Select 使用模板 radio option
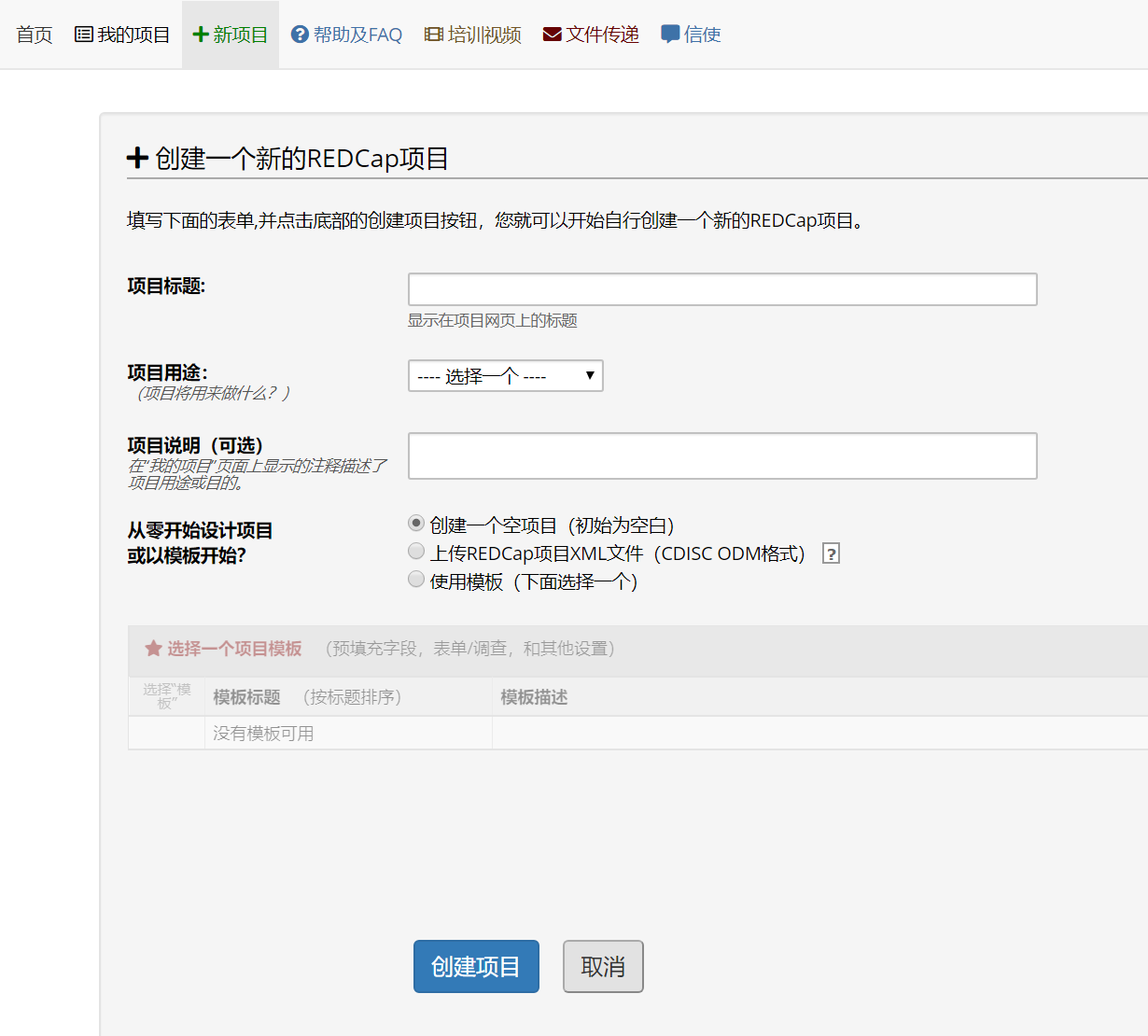 416,580
